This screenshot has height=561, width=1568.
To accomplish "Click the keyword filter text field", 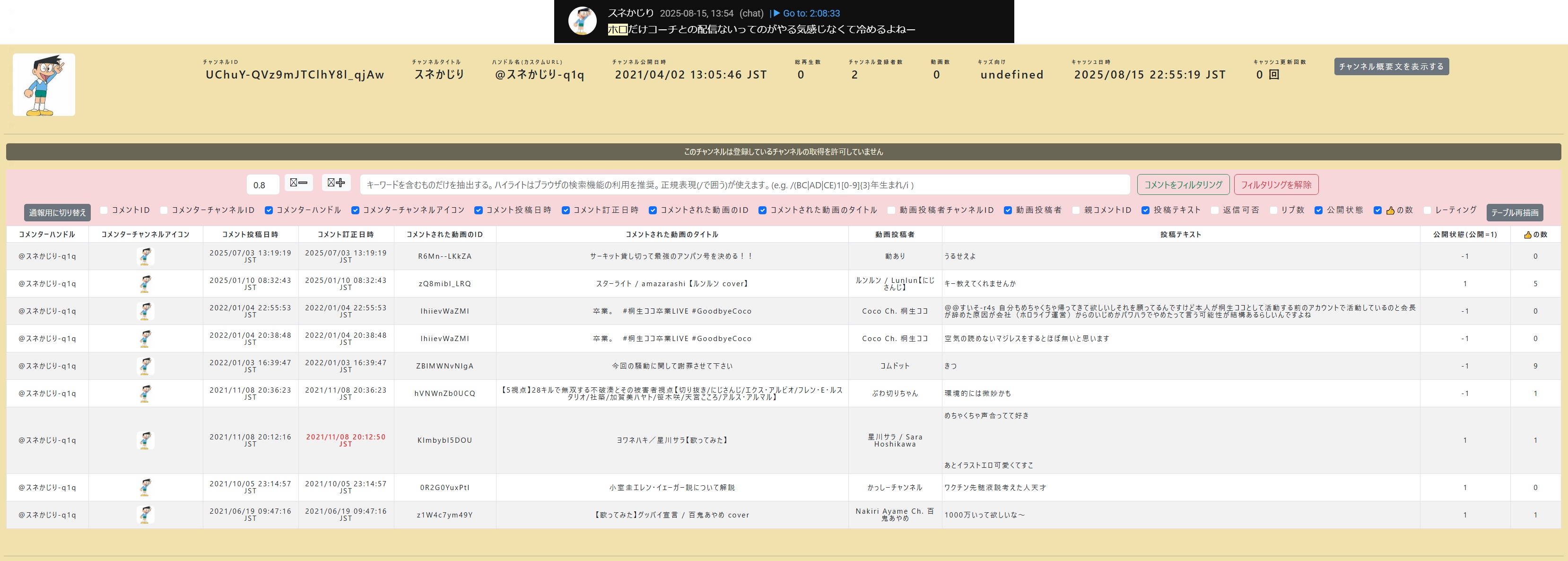I will click(x=744, y=184).
